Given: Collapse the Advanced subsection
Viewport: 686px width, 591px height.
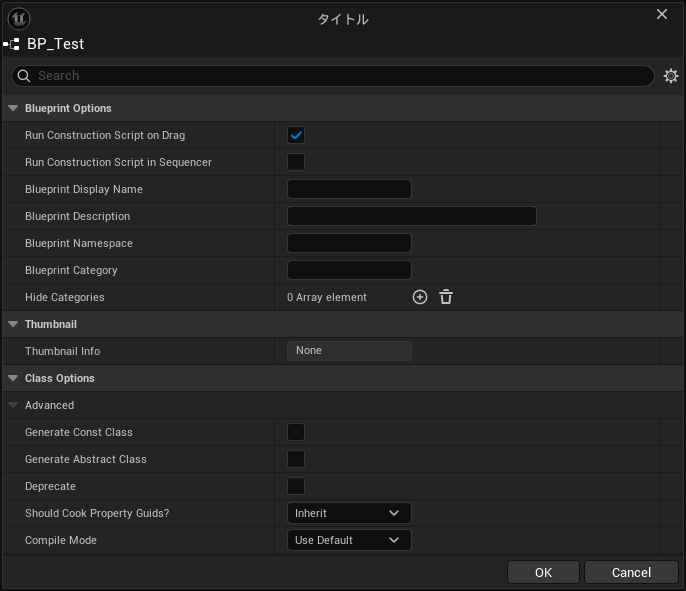Looking at the screenshot, I should (13, 405).
